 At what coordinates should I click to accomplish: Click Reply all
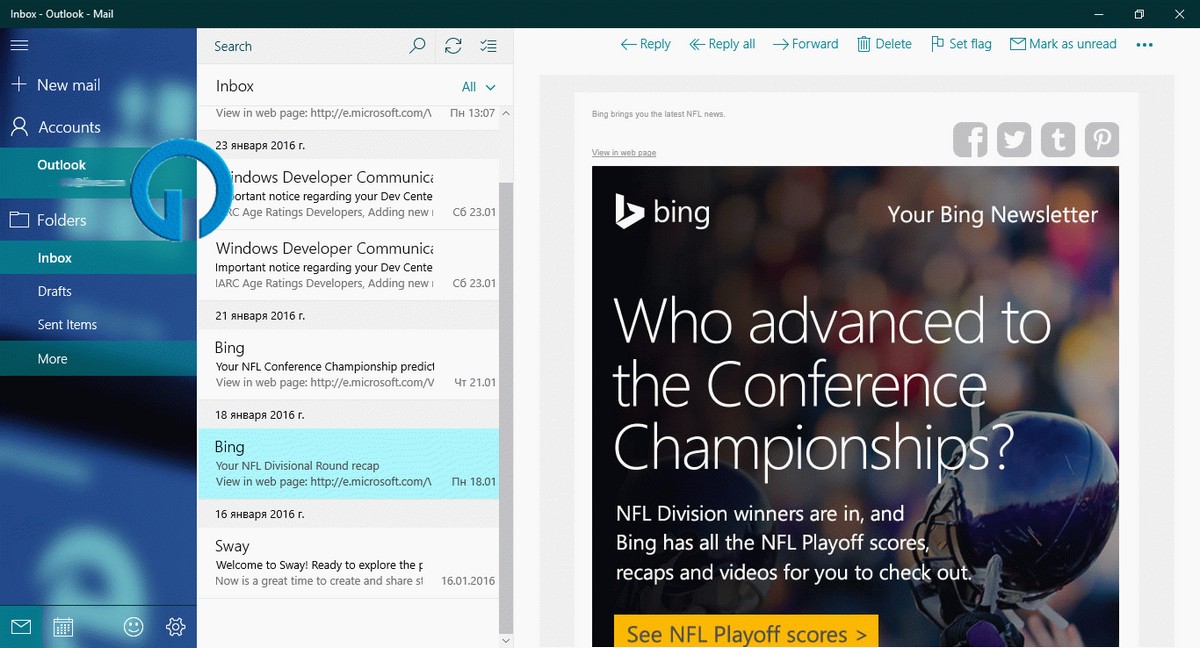click(x=721, y=44)
